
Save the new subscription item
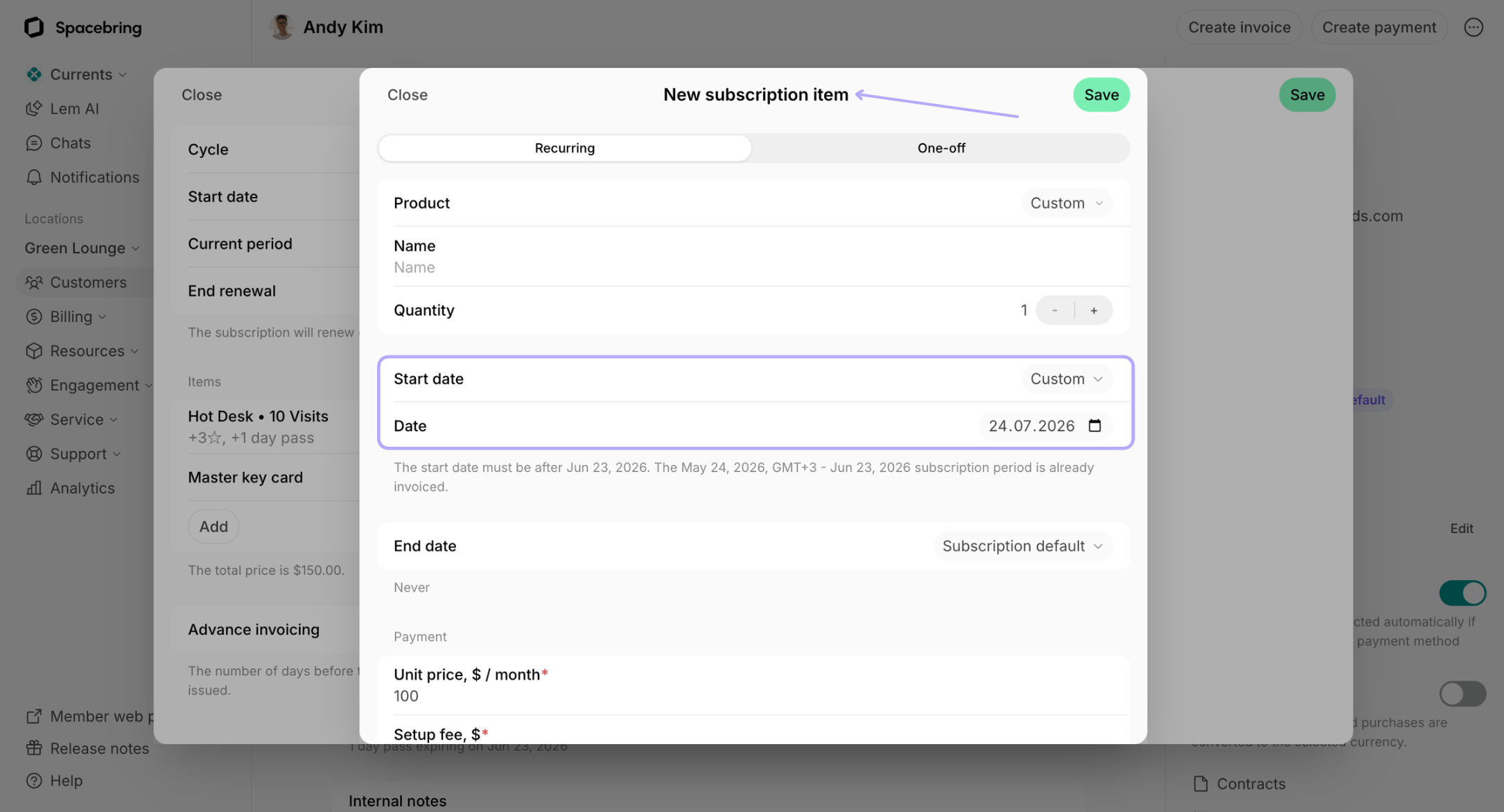pos(1101,95)
